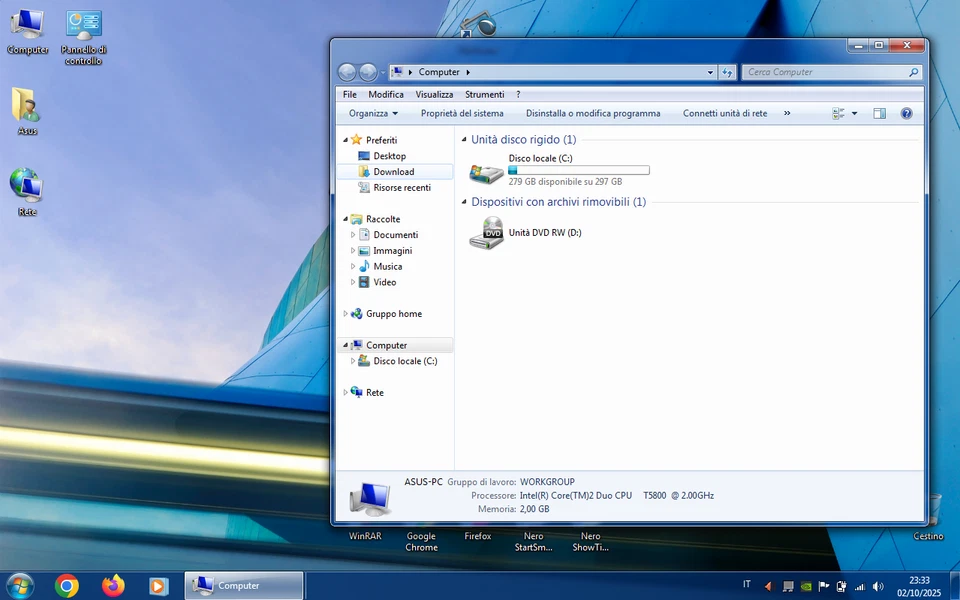The height and width of the screenshot is (600, 960).
Task: Click the Windows Start button
Action: click(x=20, y=586)
